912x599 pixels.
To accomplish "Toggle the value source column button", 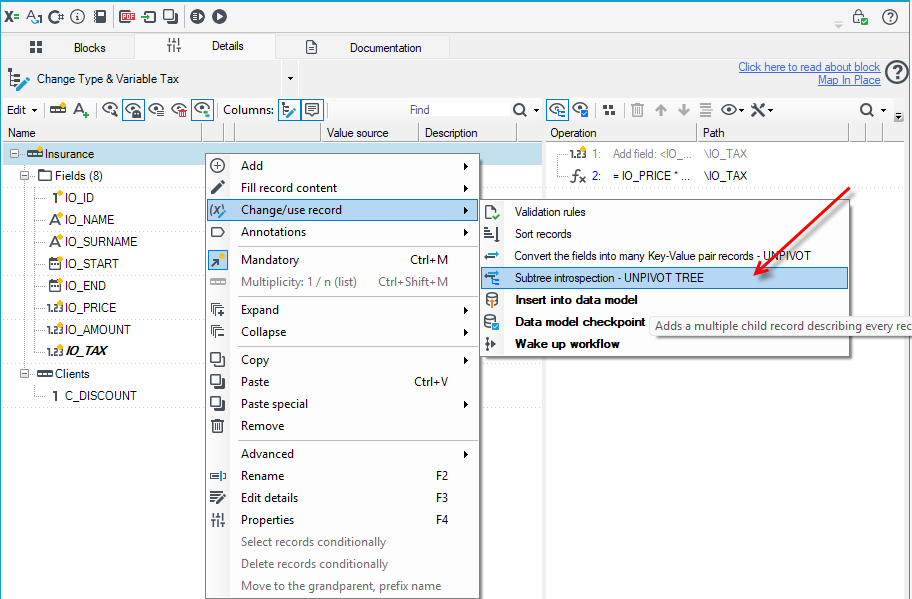I will click(x=289, y=109).
